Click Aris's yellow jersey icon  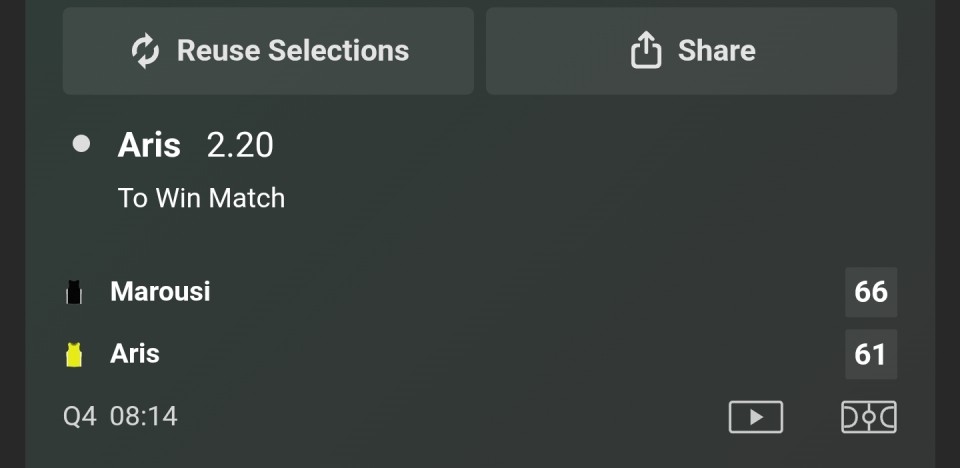pyautogui.click(x=73, y=354)
